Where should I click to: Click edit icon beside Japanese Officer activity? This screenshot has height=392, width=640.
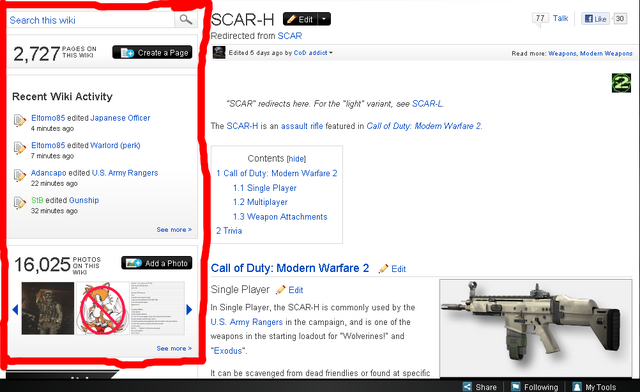click(20, 120)
